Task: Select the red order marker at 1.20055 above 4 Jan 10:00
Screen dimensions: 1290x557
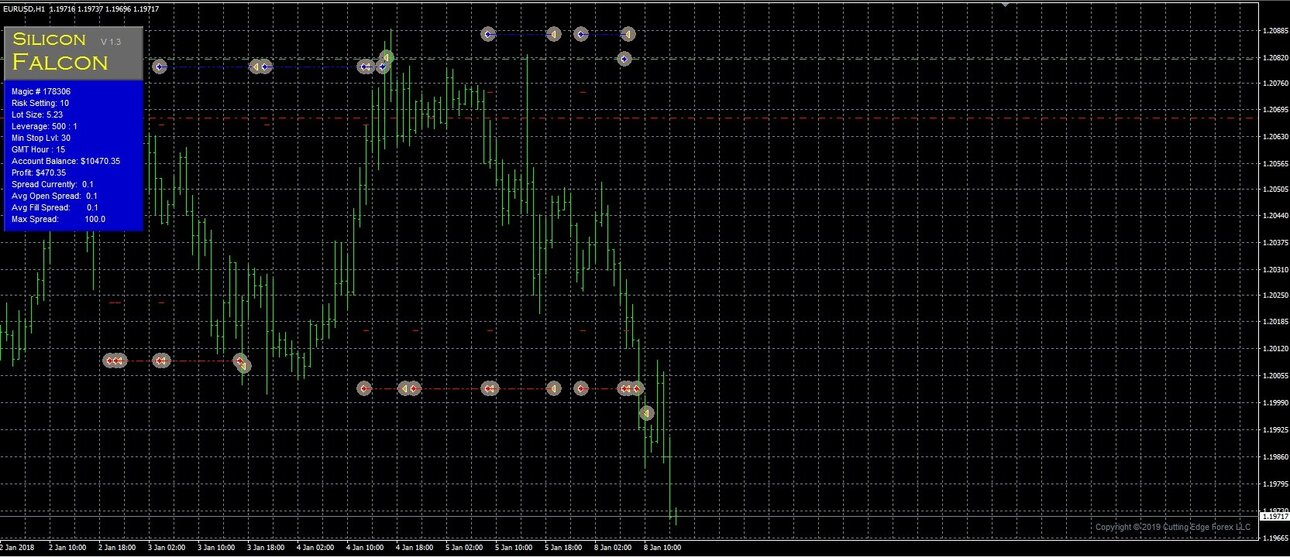Action: pos(364,388)
